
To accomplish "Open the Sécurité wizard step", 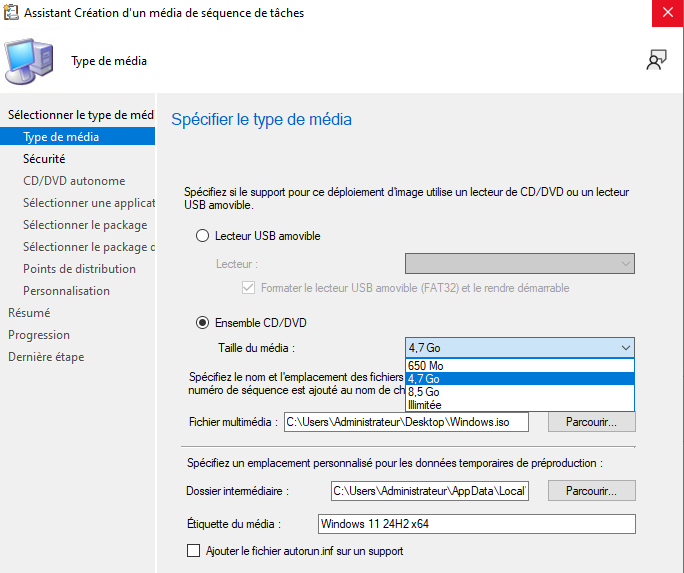I will tap(44, 159).
